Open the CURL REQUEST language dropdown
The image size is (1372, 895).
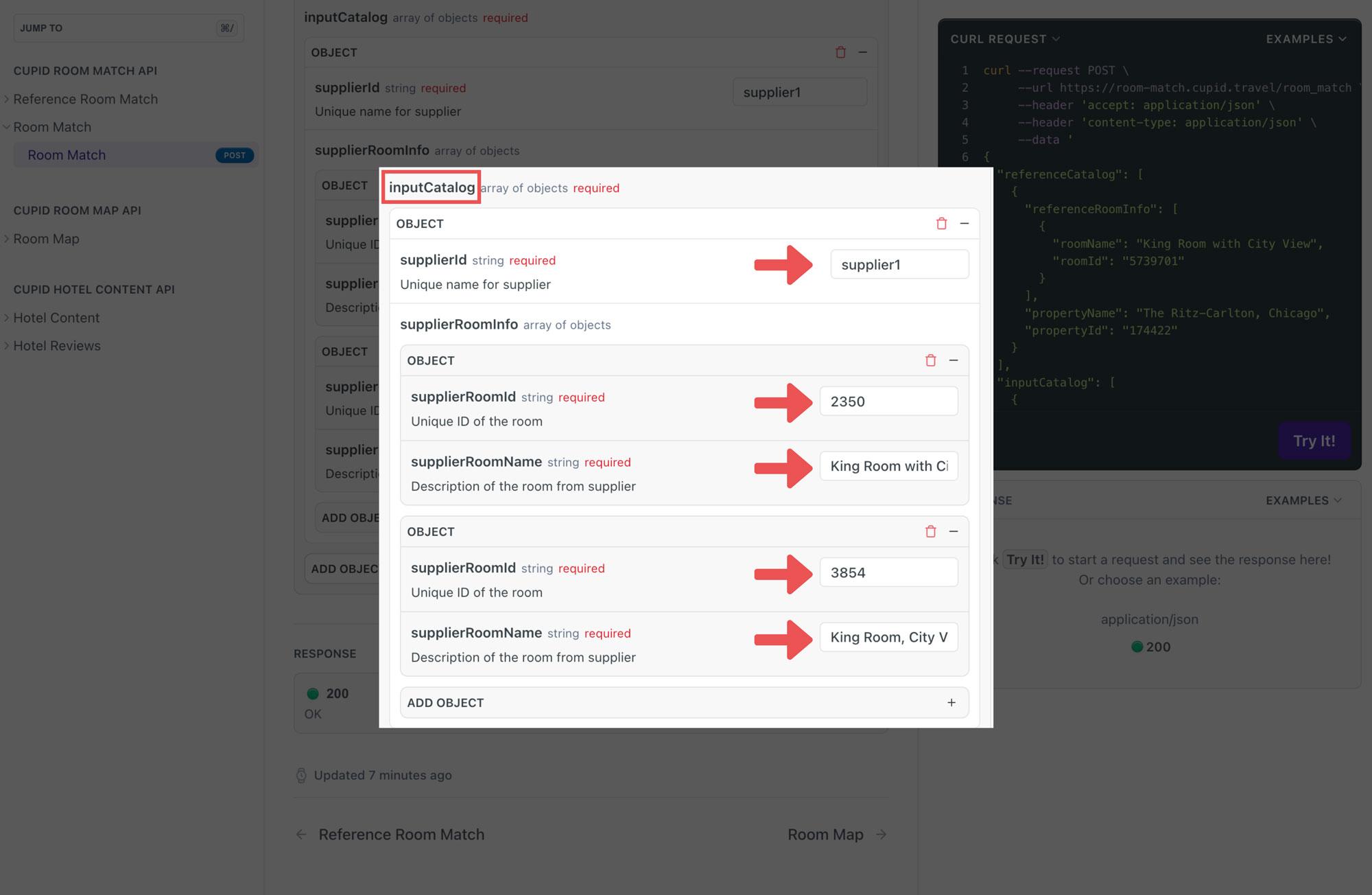[1004, 39]
